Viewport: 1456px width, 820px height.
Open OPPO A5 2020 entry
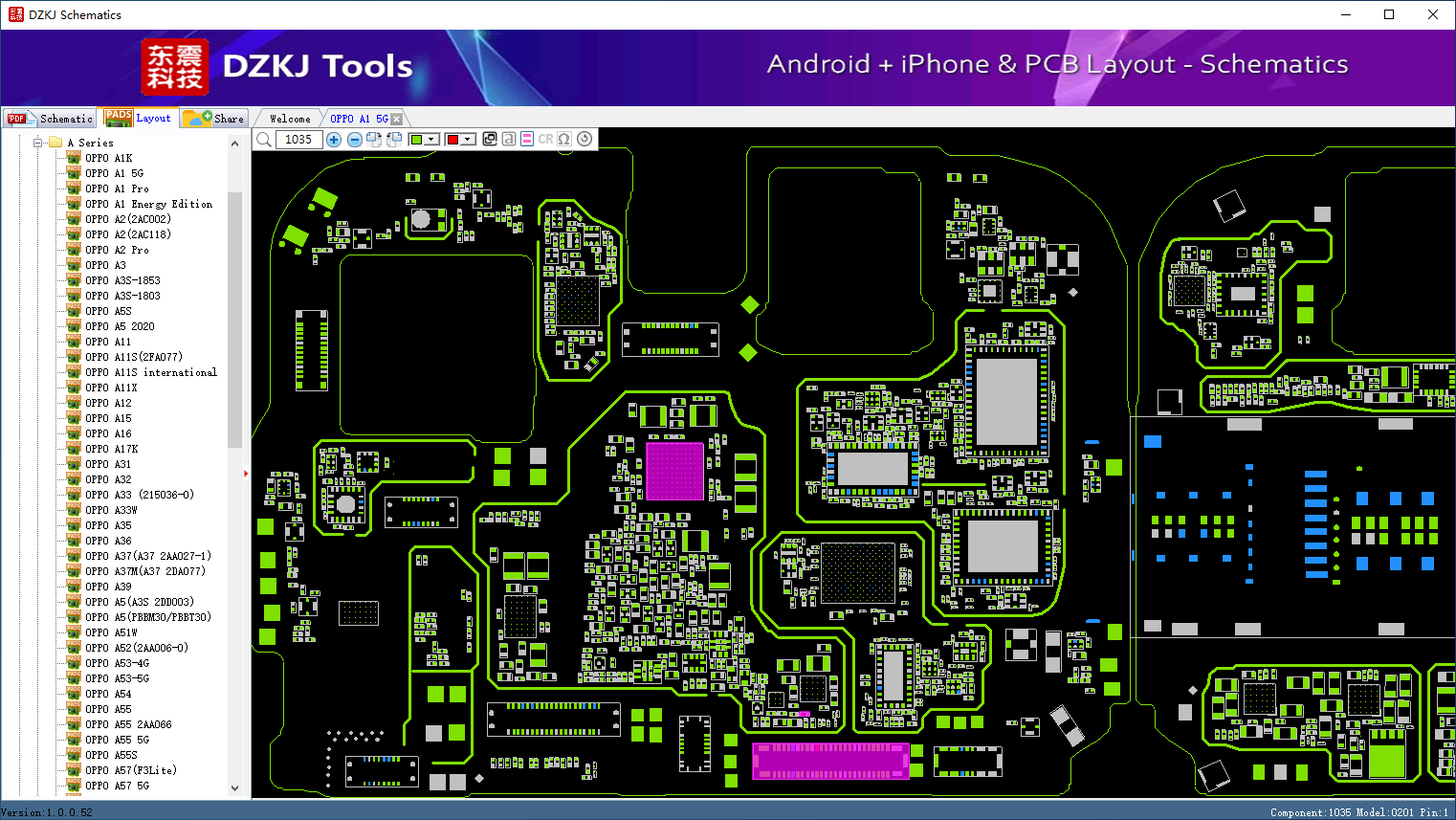coord(120,326)
